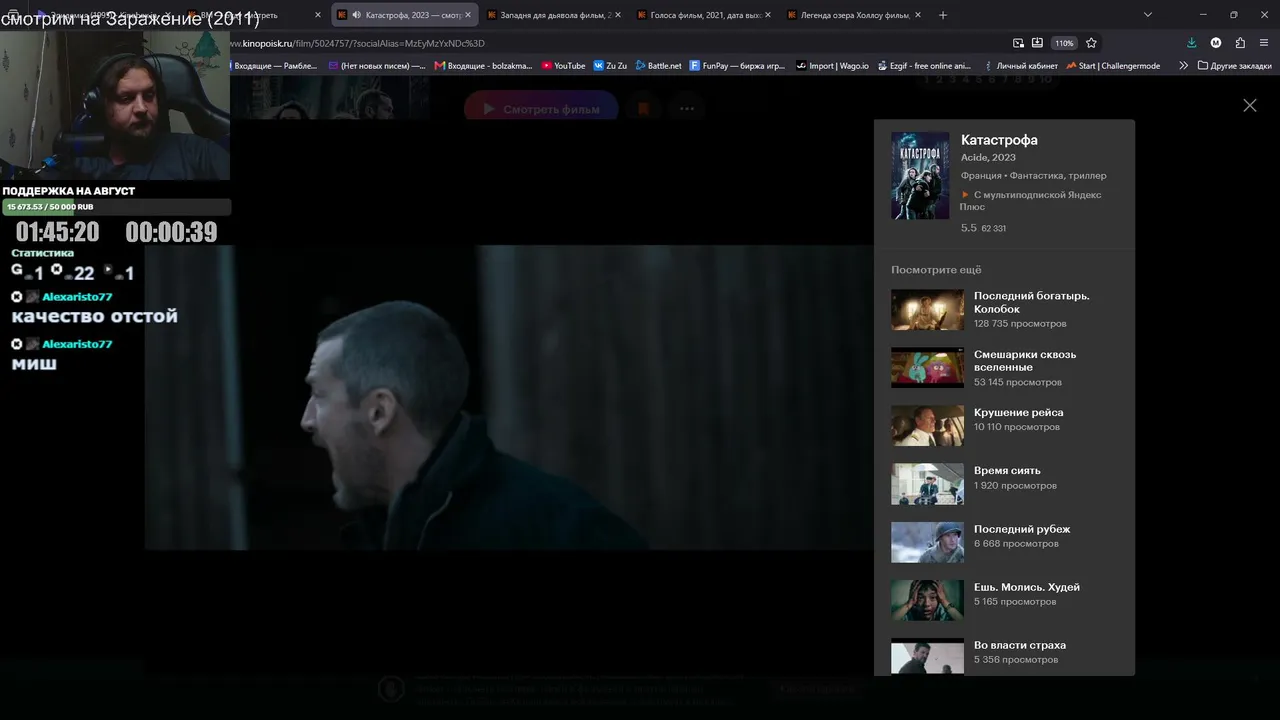Close the Легенда озера Холлоу tab
This screenshot has width=1280, height=720.
click(x=917, y=15)
